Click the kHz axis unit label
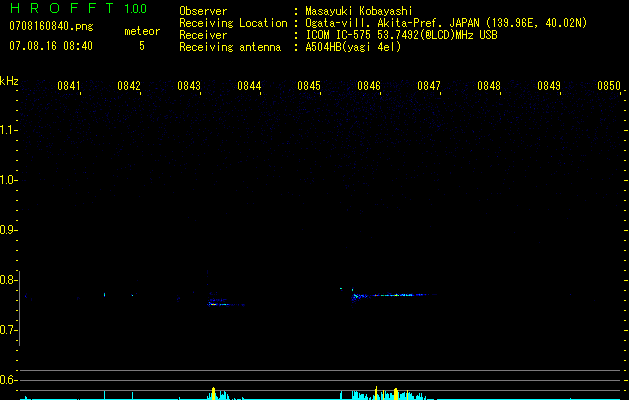The height and width of the screenshot is (400, 629). click(9, 81)
